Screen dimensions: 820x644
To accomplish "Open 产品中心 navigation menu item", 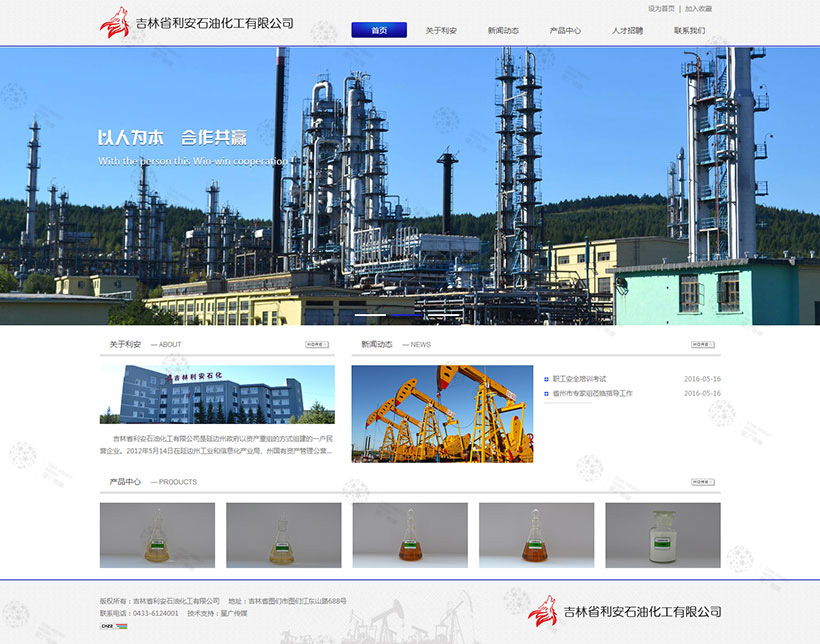I will 565,30.
